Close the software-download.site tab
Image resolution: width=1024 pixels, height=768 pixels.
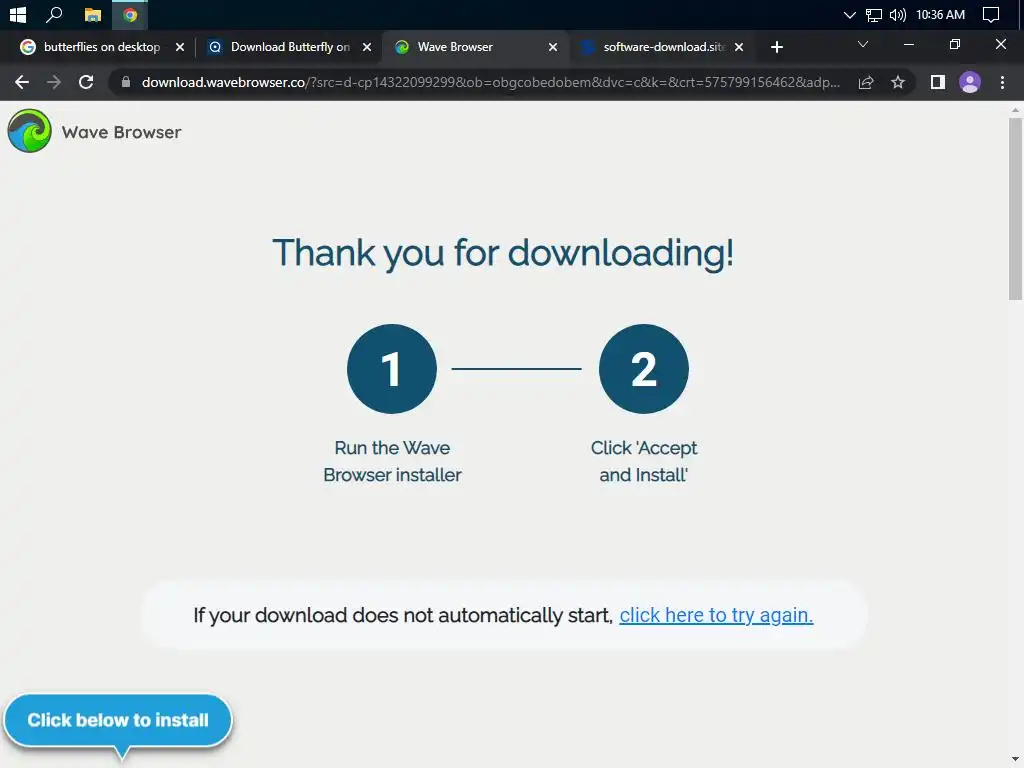tap(739, 47)
